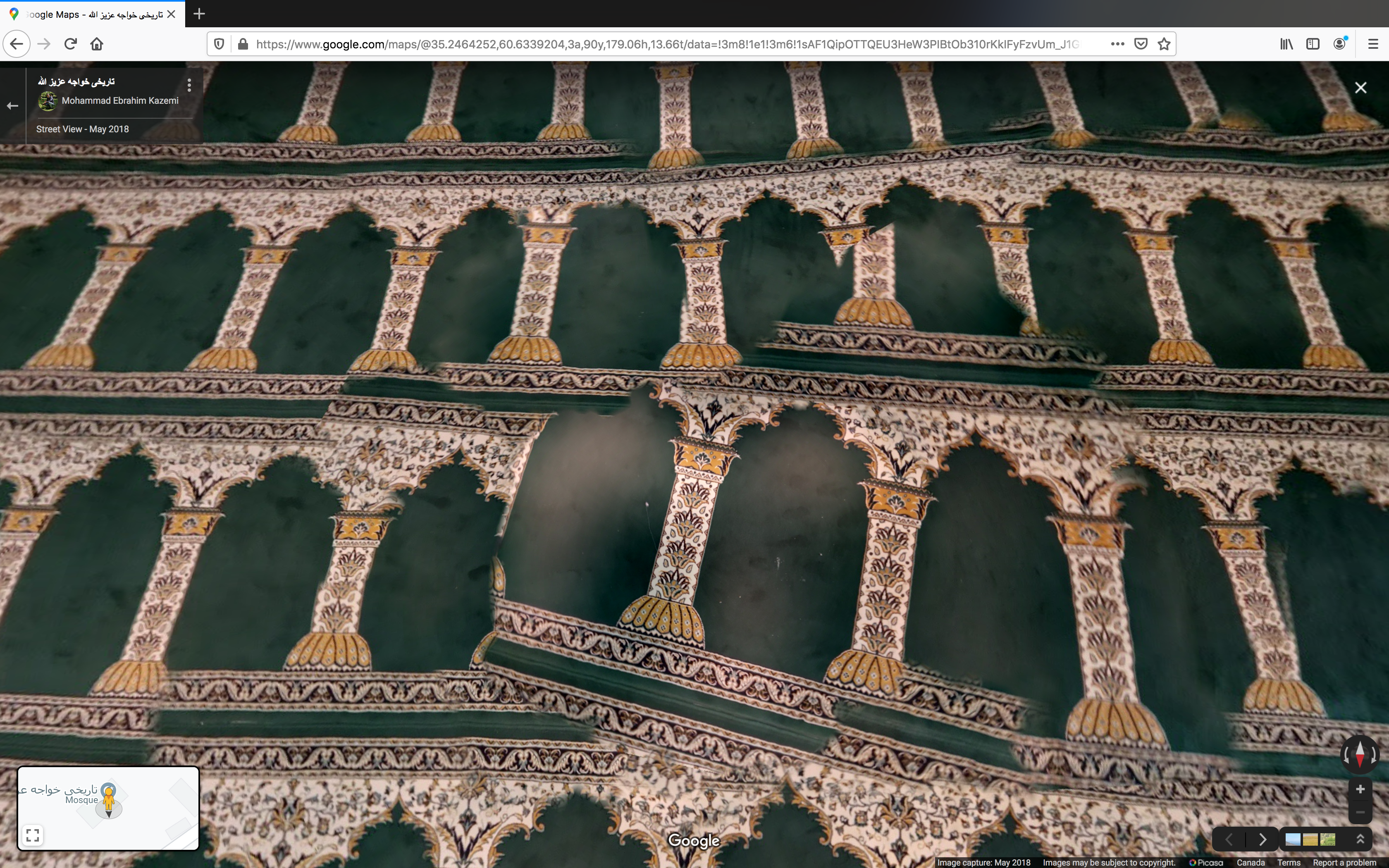1389x868 pixels.
Task: Bookmark this page with the star icon
Action: coord(1163,44)
